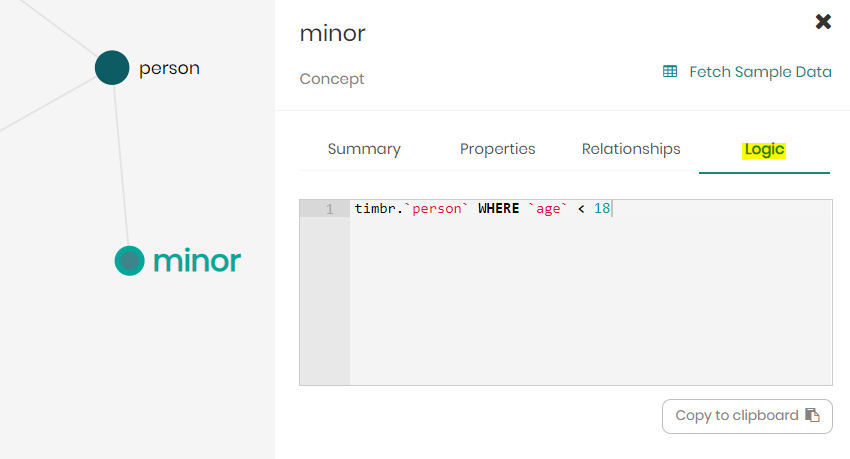Select the teal minor node circle
This screenshot has height=459, width=850.
[x=129, y=261]
